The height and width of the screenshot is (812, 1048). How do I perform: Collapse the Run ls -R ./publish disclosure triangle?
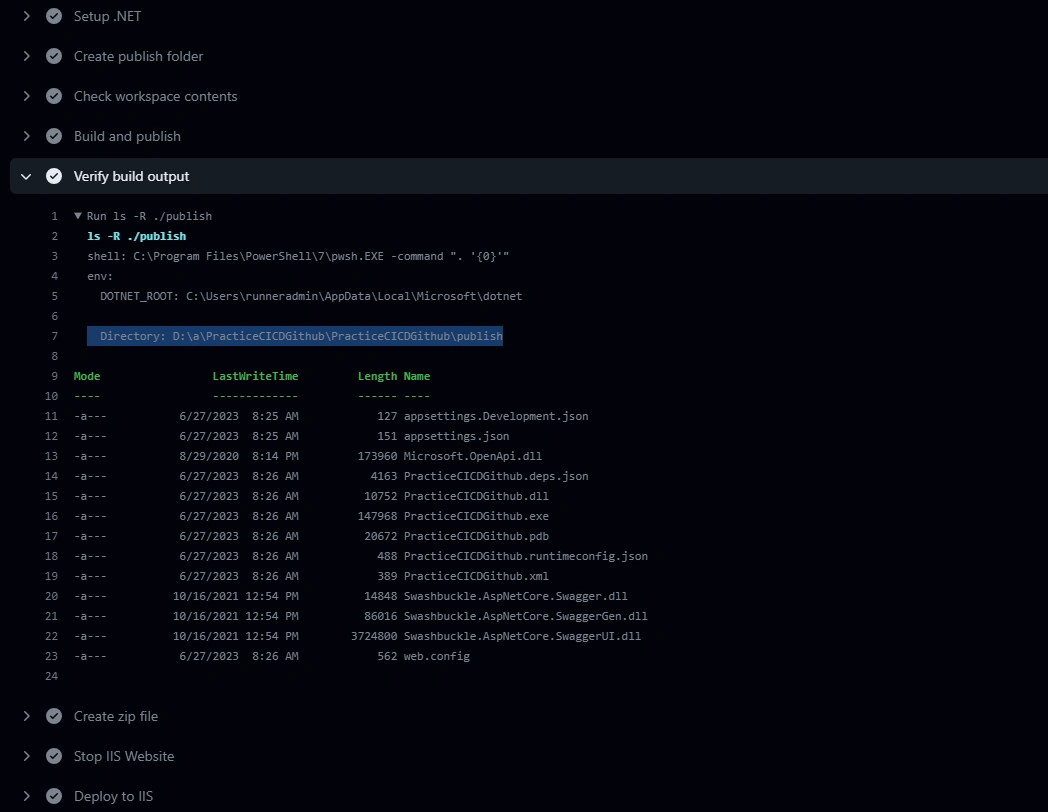point(78,216)
